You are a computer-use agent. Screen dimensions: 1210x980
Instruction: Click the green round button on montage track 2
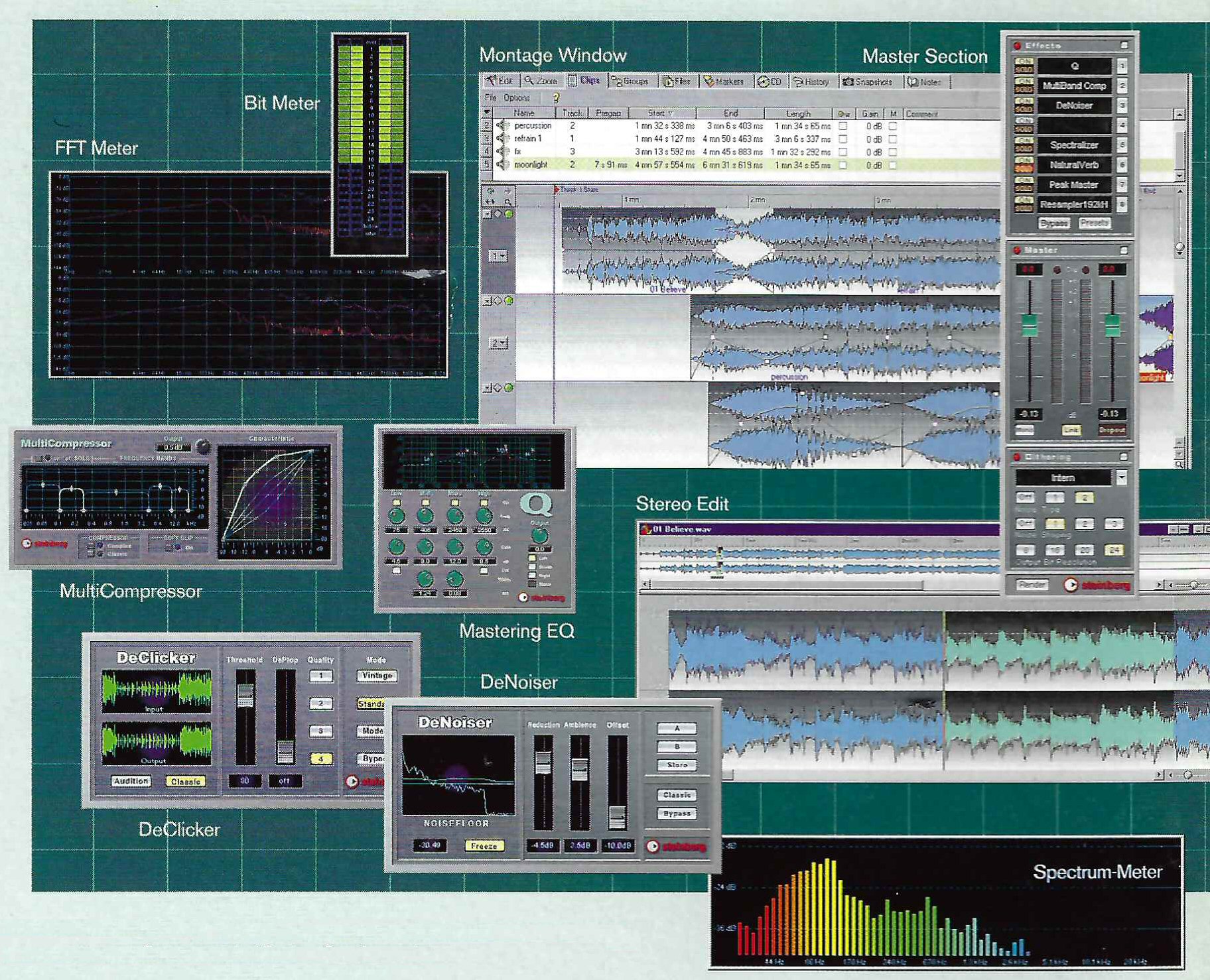point(509,301)
